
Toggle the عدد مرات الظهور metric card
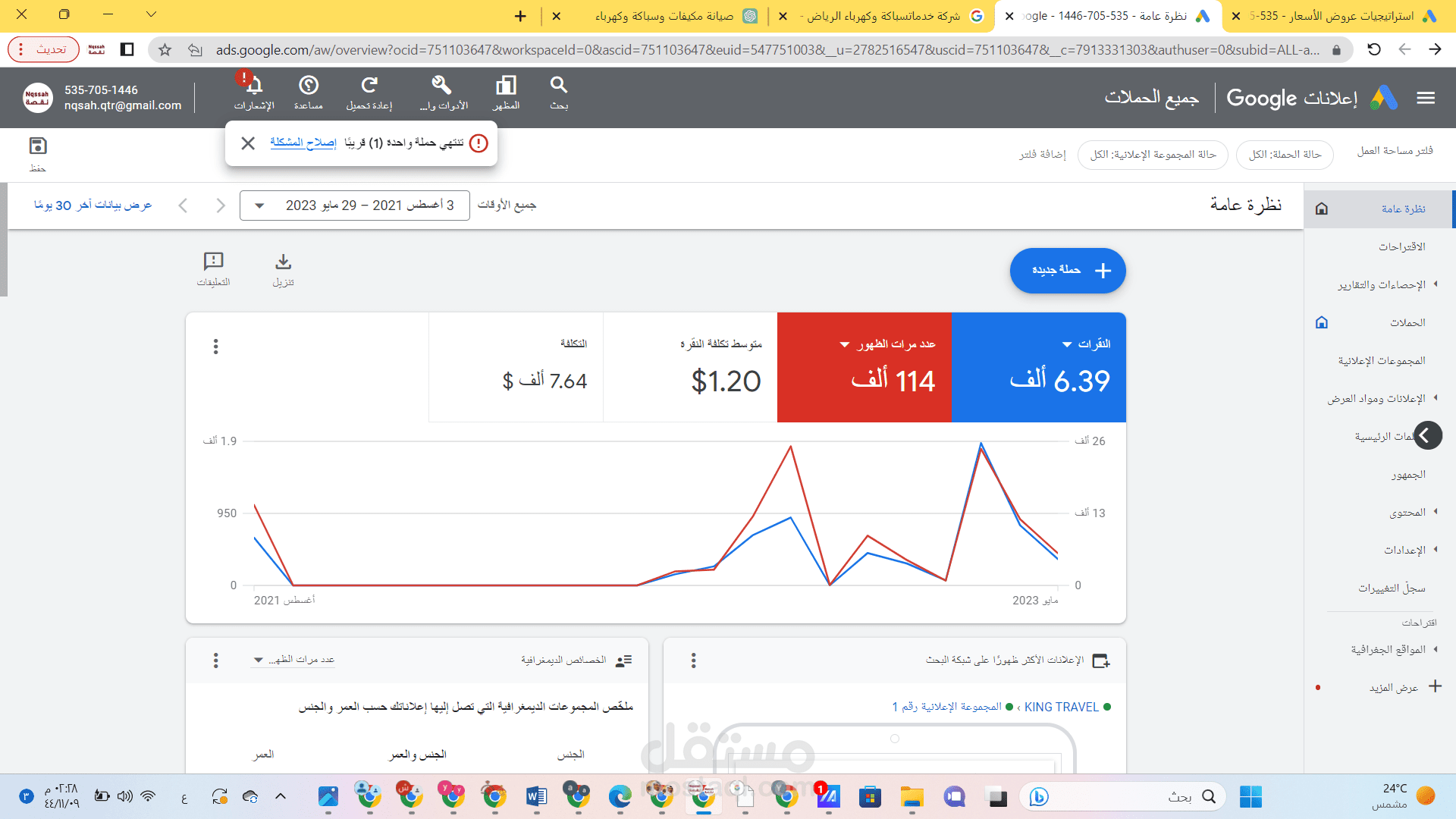864,366
